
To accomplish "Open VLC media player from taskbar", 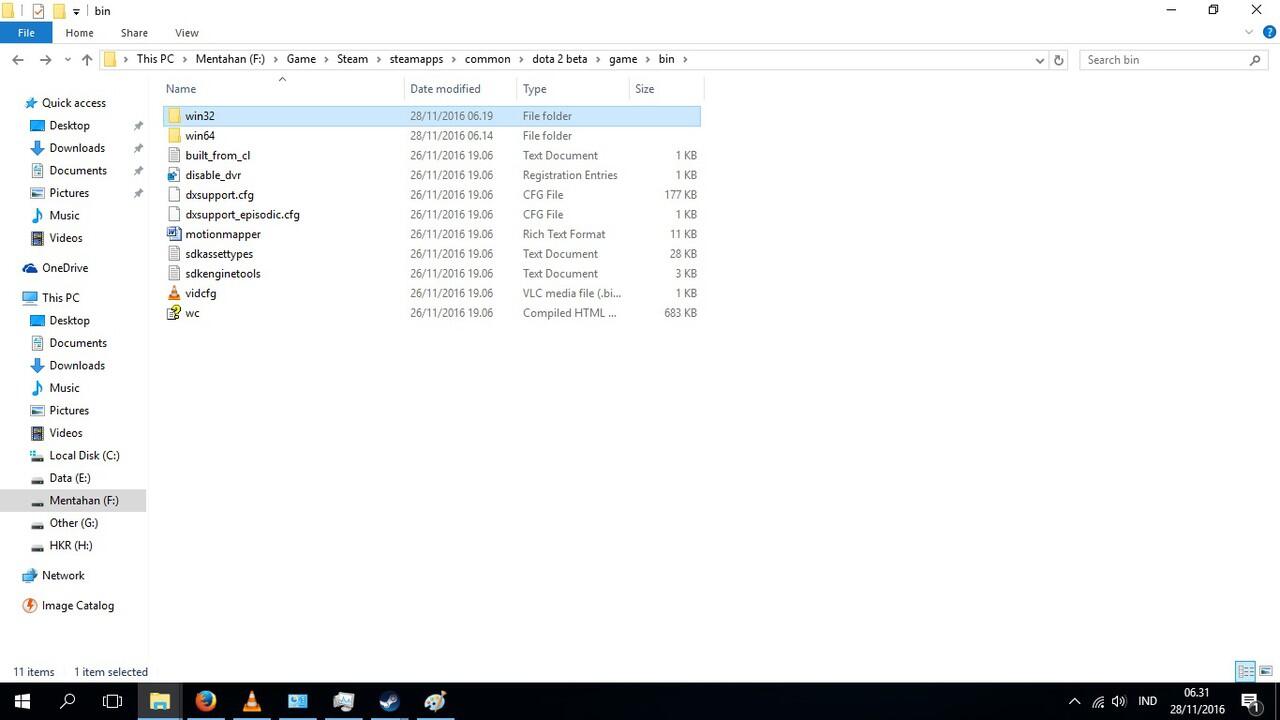I will (252, 701).
